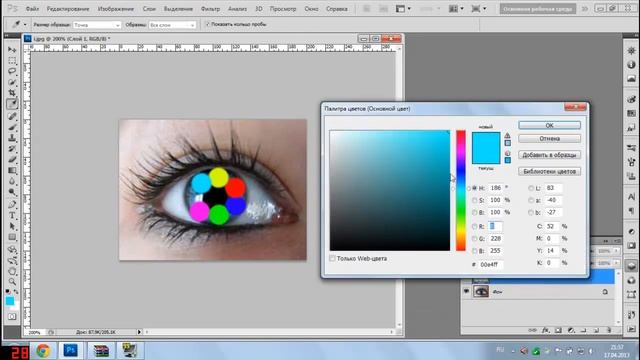Screen dimensions: 640x360
Task: Select the Eraser tool
Action: point(12,160)
